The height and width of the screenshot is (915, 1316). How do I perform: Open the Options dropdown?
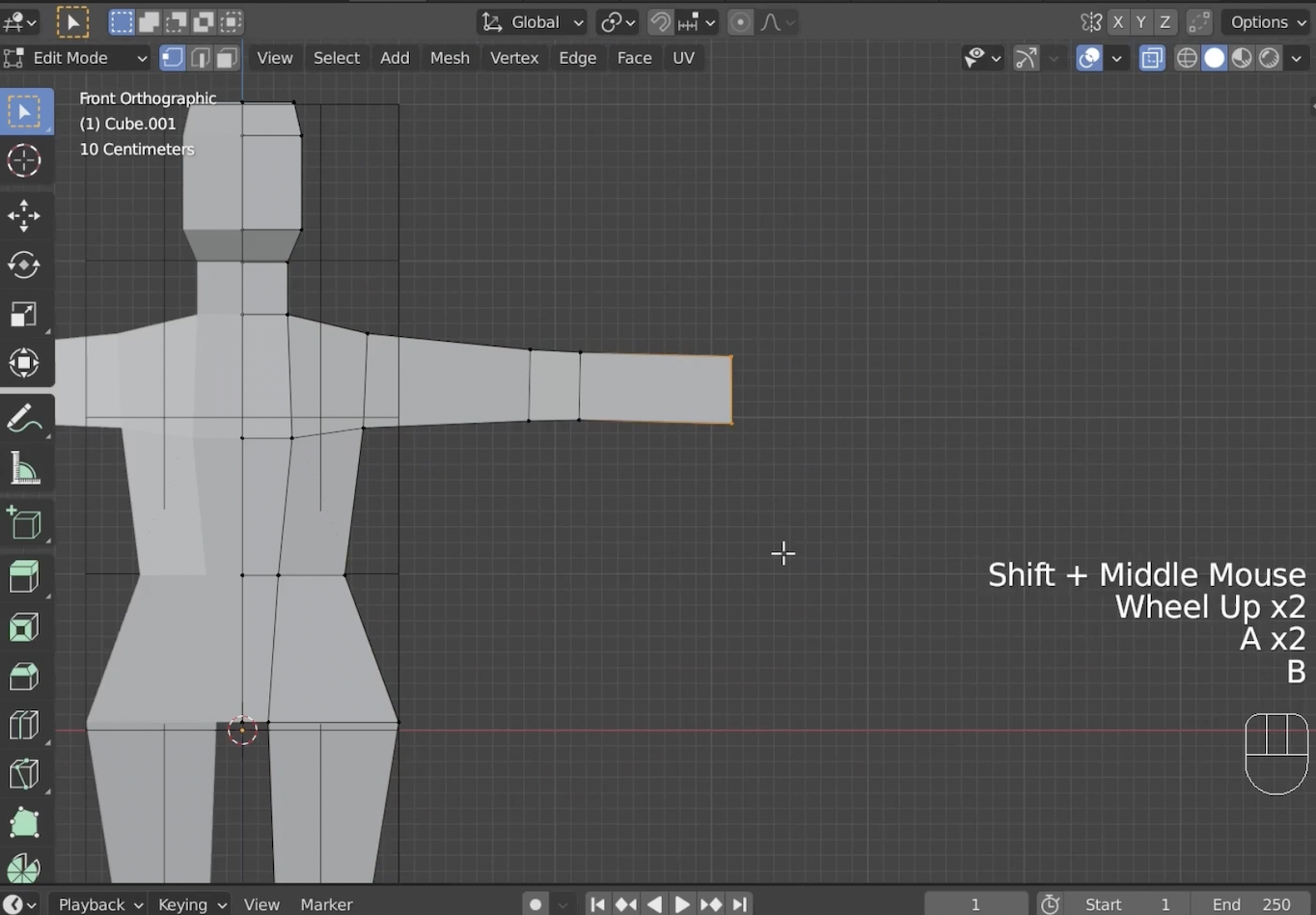click(x=1268, y=22)
